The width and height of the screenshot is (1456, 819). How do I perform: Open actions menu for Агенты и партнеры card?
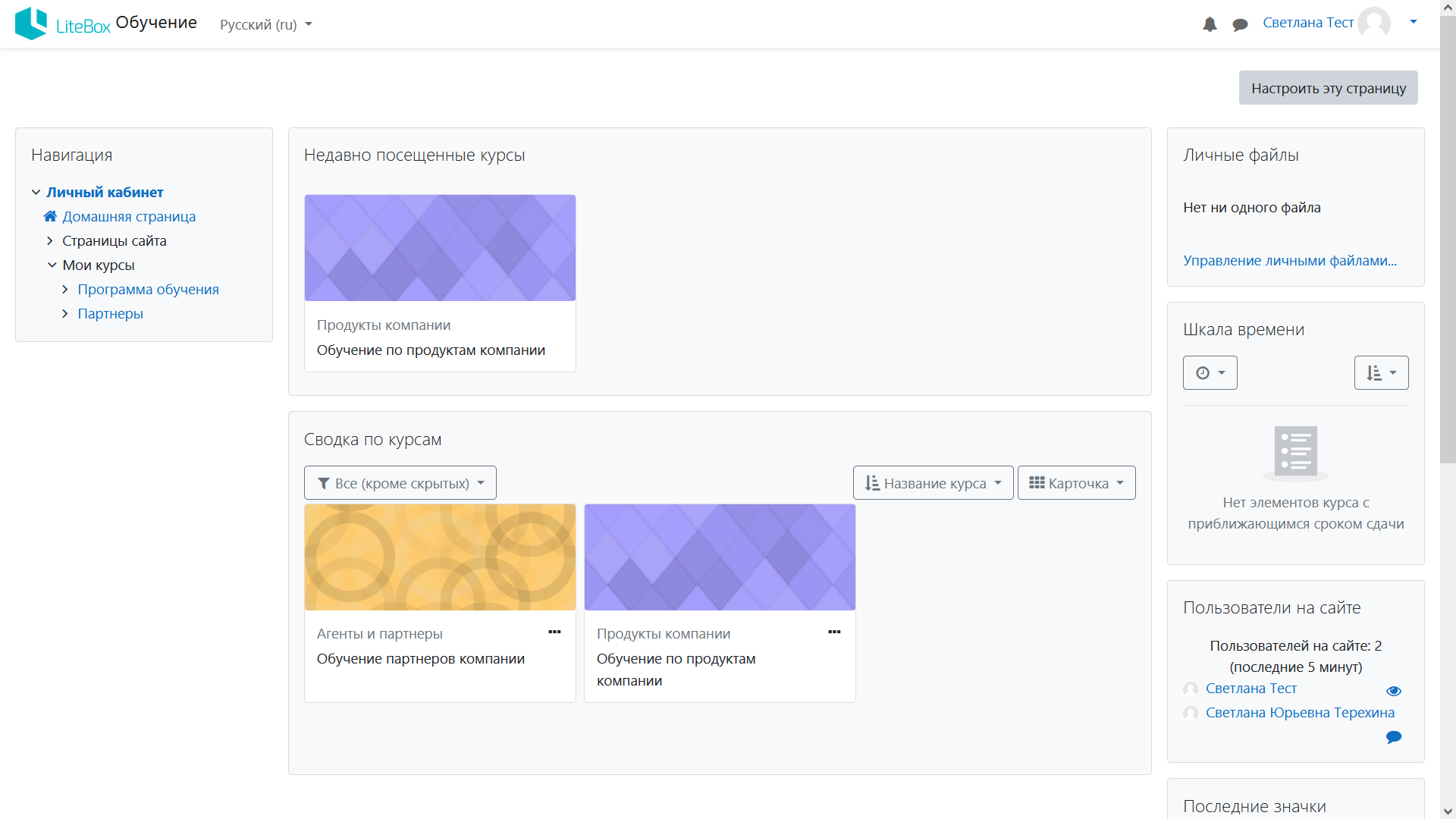(554, 632)
